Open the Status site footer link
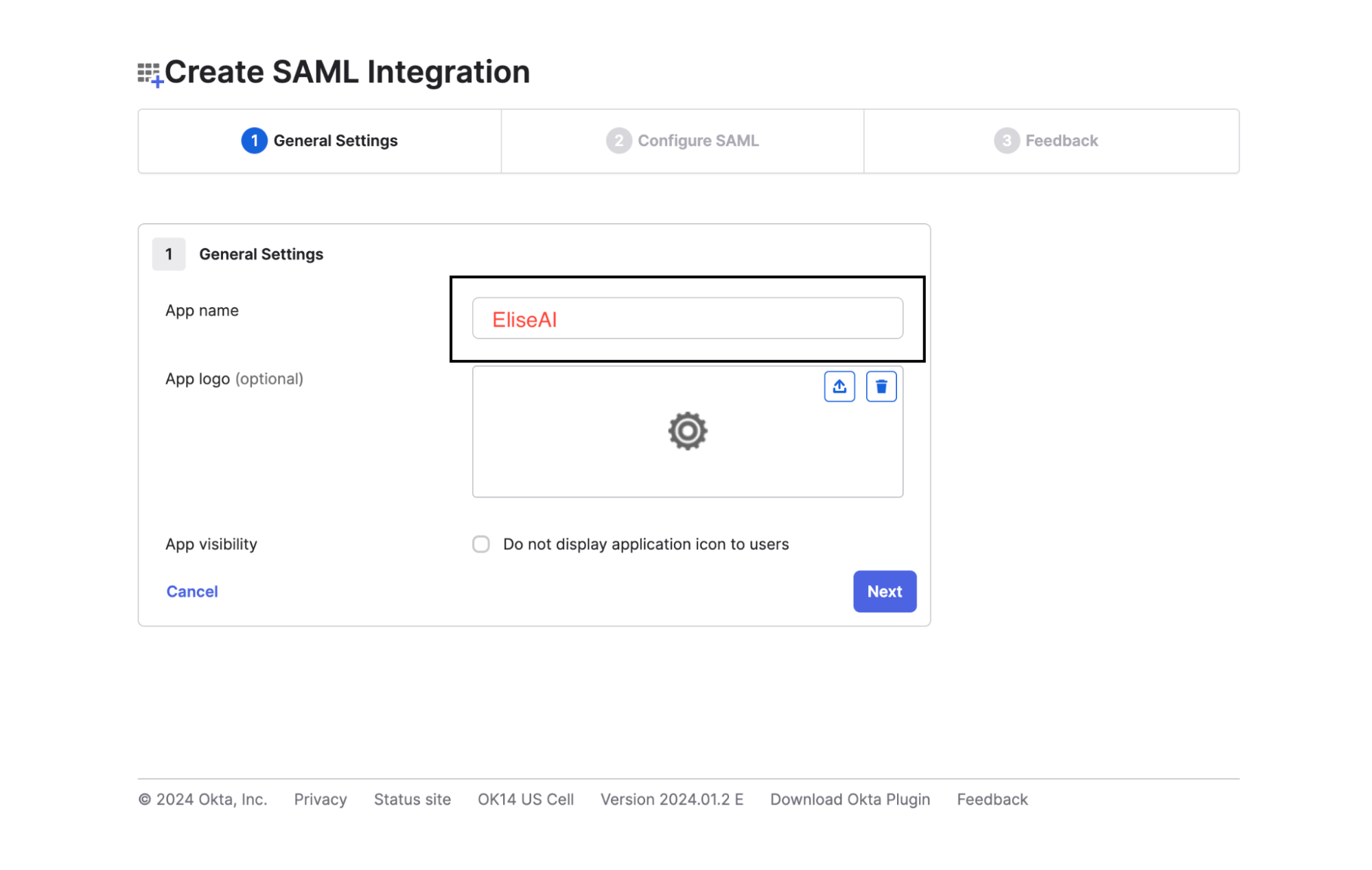Image resolution: width=1372 pixels, height=870 pixels. pyautogui.click(x=412, y=799)
